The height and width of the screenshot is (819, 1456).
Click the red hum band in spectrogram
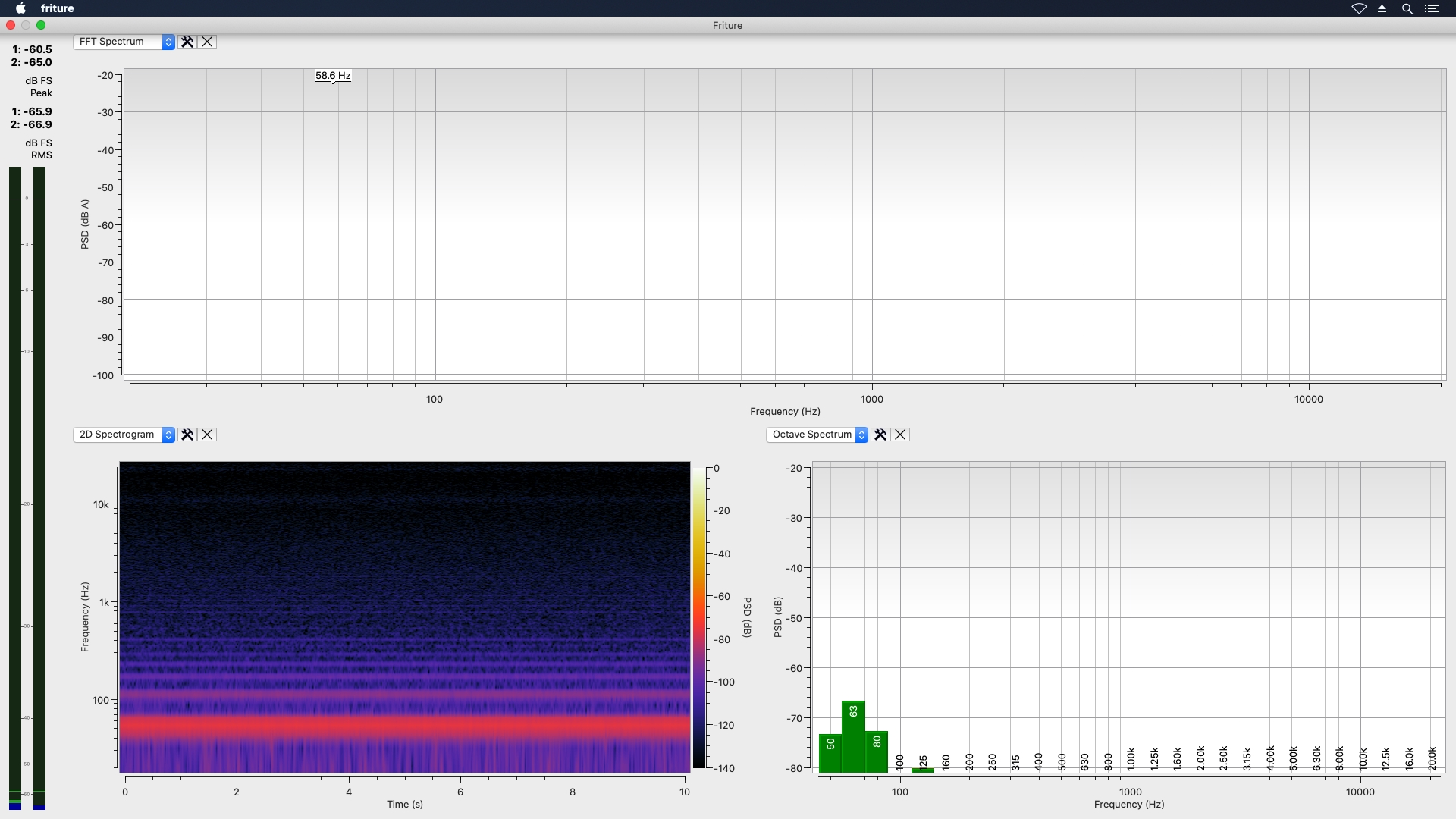(x=404, y=725)
